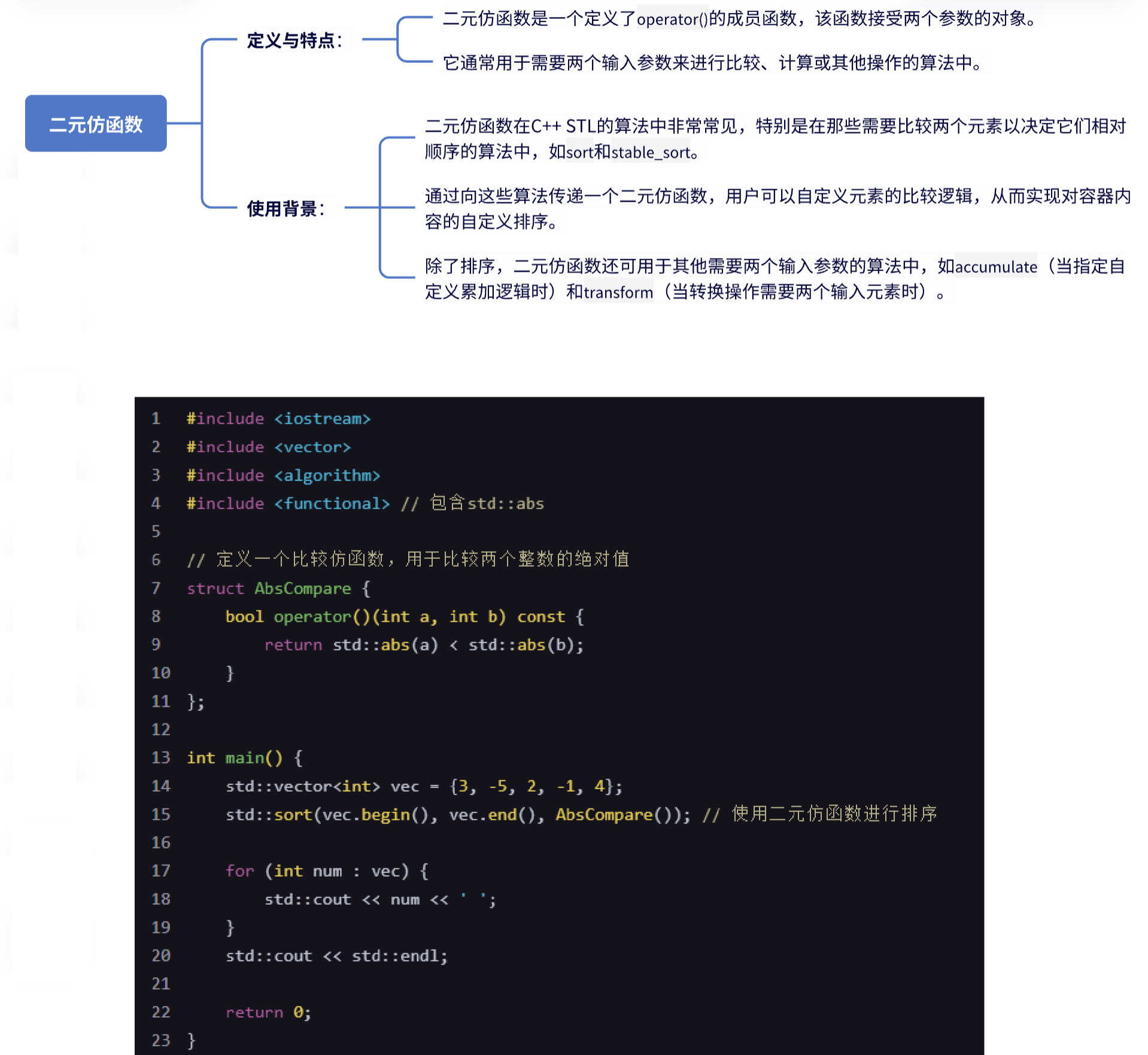This screenshot has width=1148, height=1055.
Task: Click the comment 包含std::abs on line 4
Action: click(473, 503)
